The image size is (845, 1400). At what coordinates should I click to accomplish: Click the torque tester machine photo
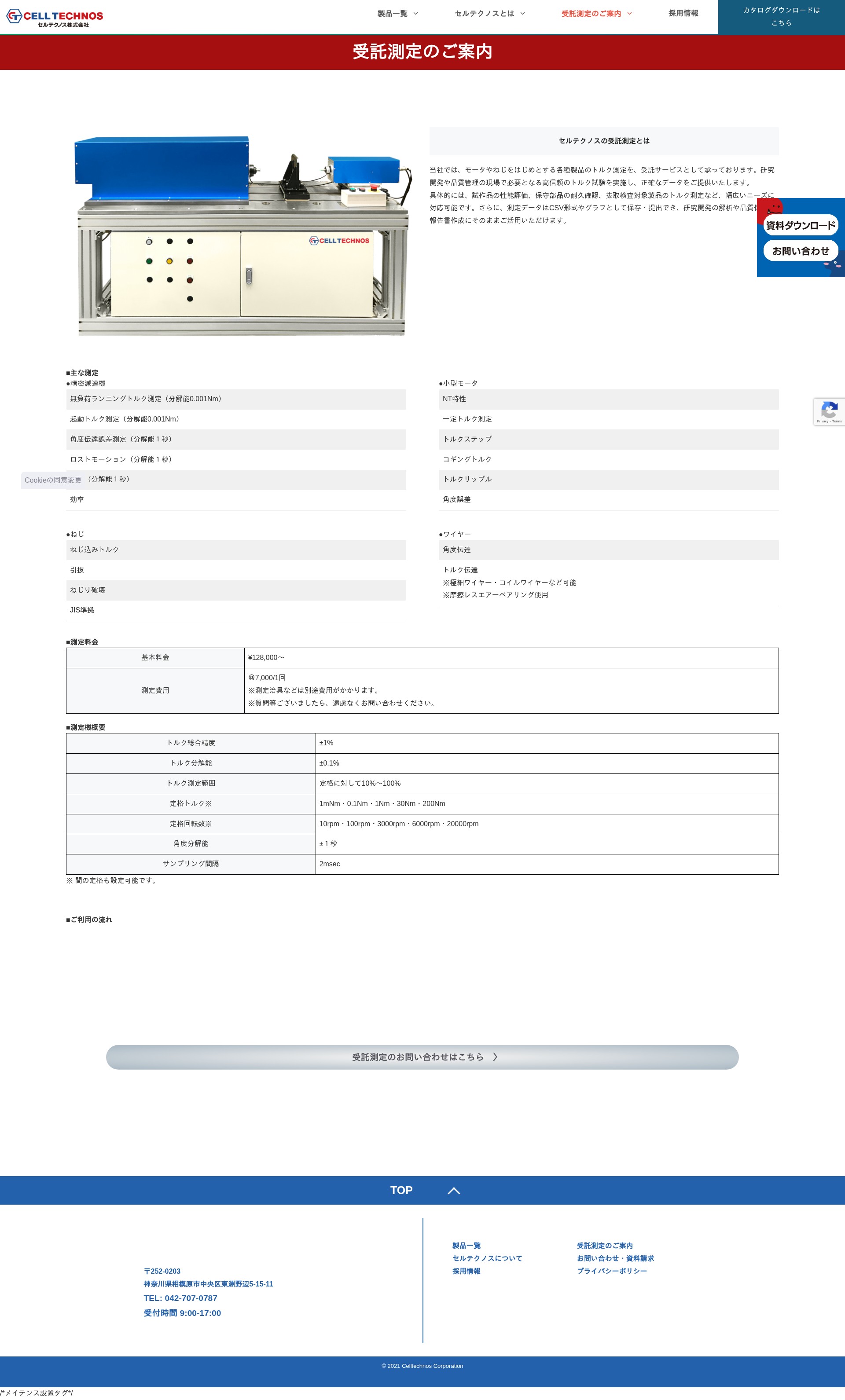coord(242,235)
